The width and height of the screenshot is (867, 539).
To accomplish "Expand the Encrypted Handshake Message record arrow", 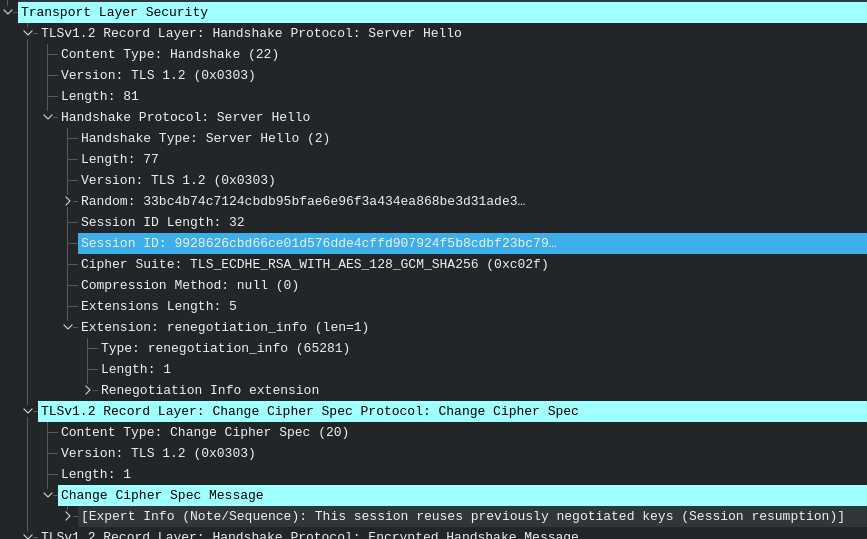I will pos(28,535).
